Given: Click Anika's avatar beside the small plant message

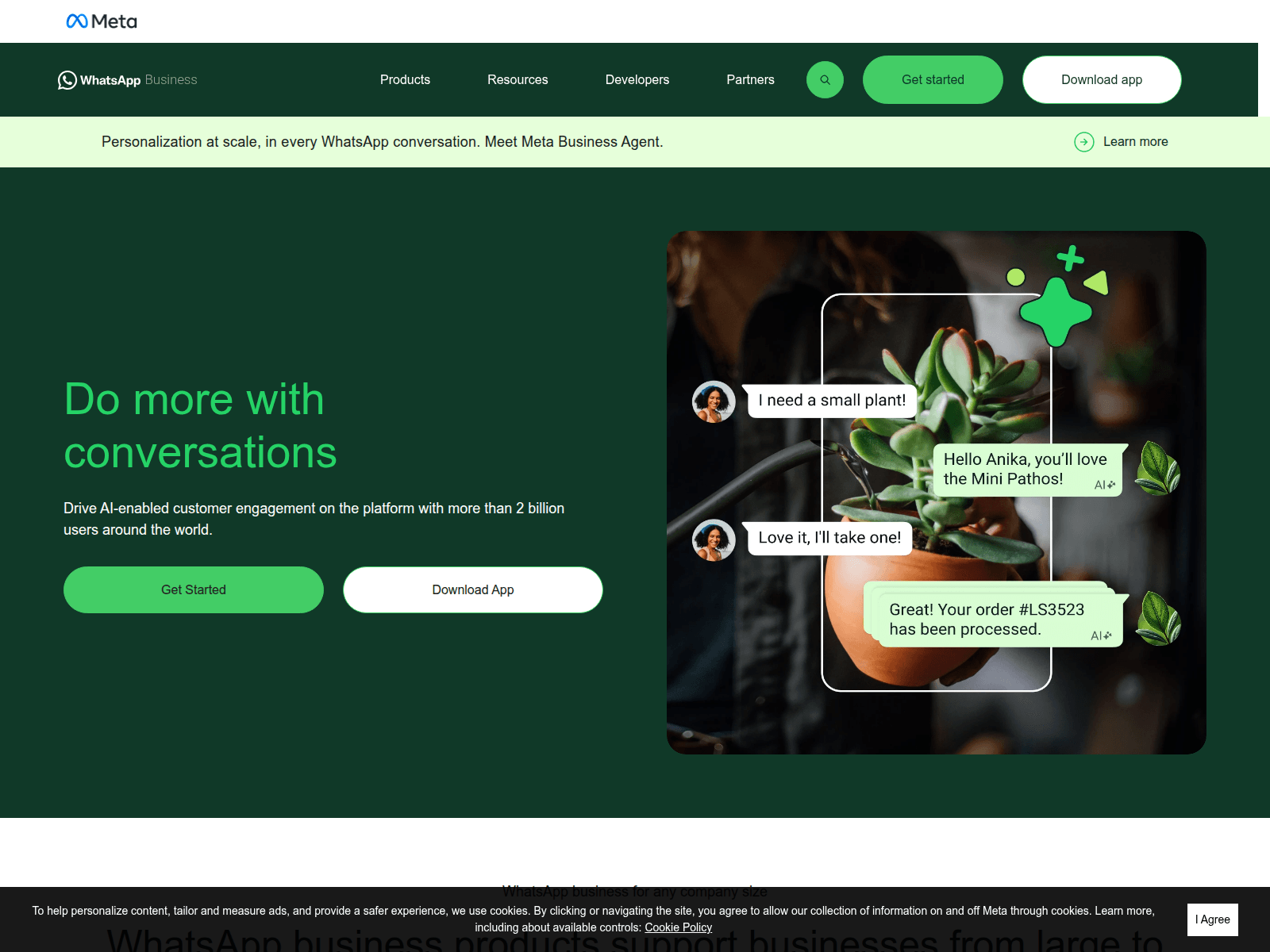Looking at the screenshot, I should point(714,401).
